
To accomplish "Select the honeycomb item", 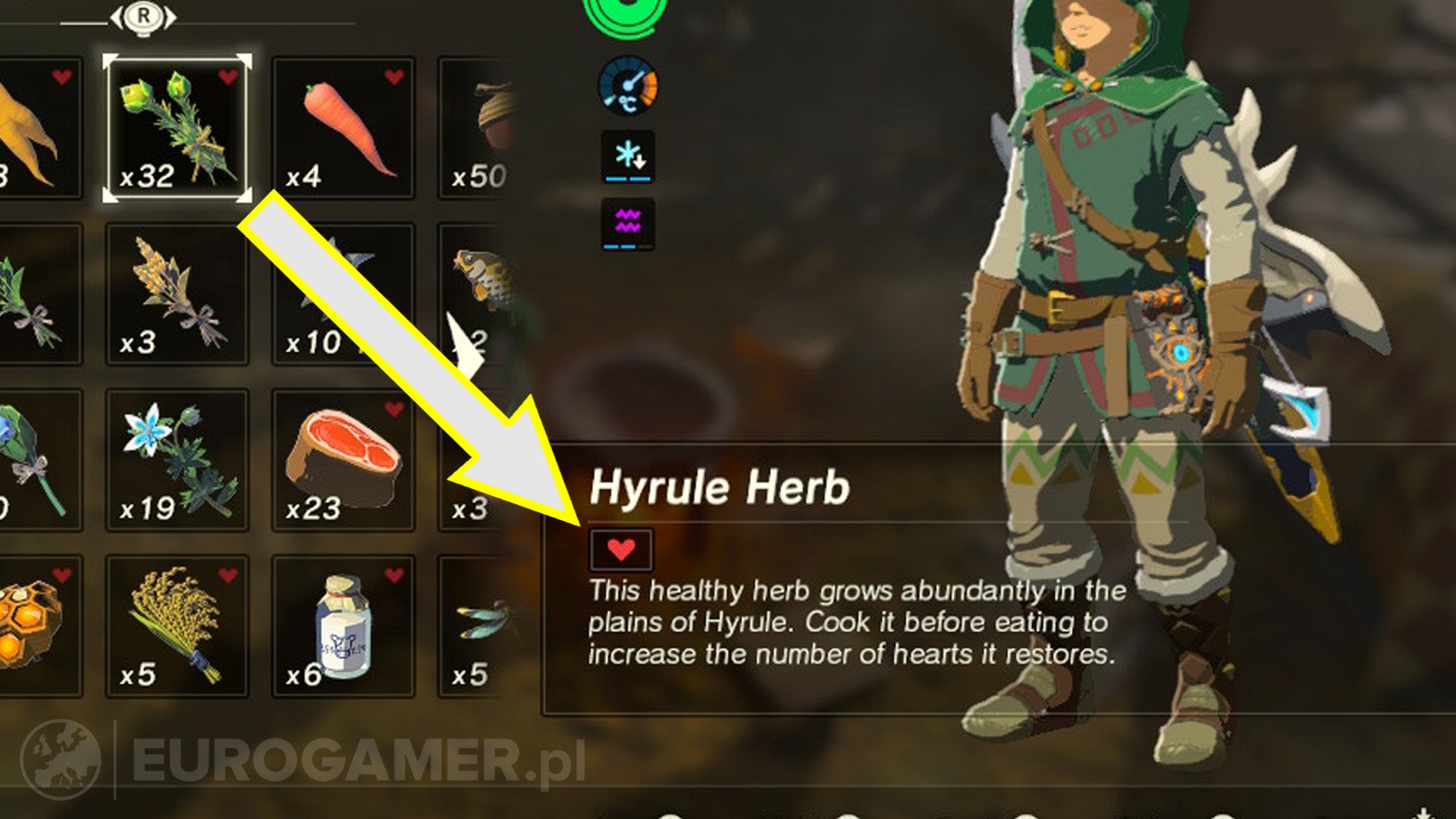I will [x=40, y=626].
